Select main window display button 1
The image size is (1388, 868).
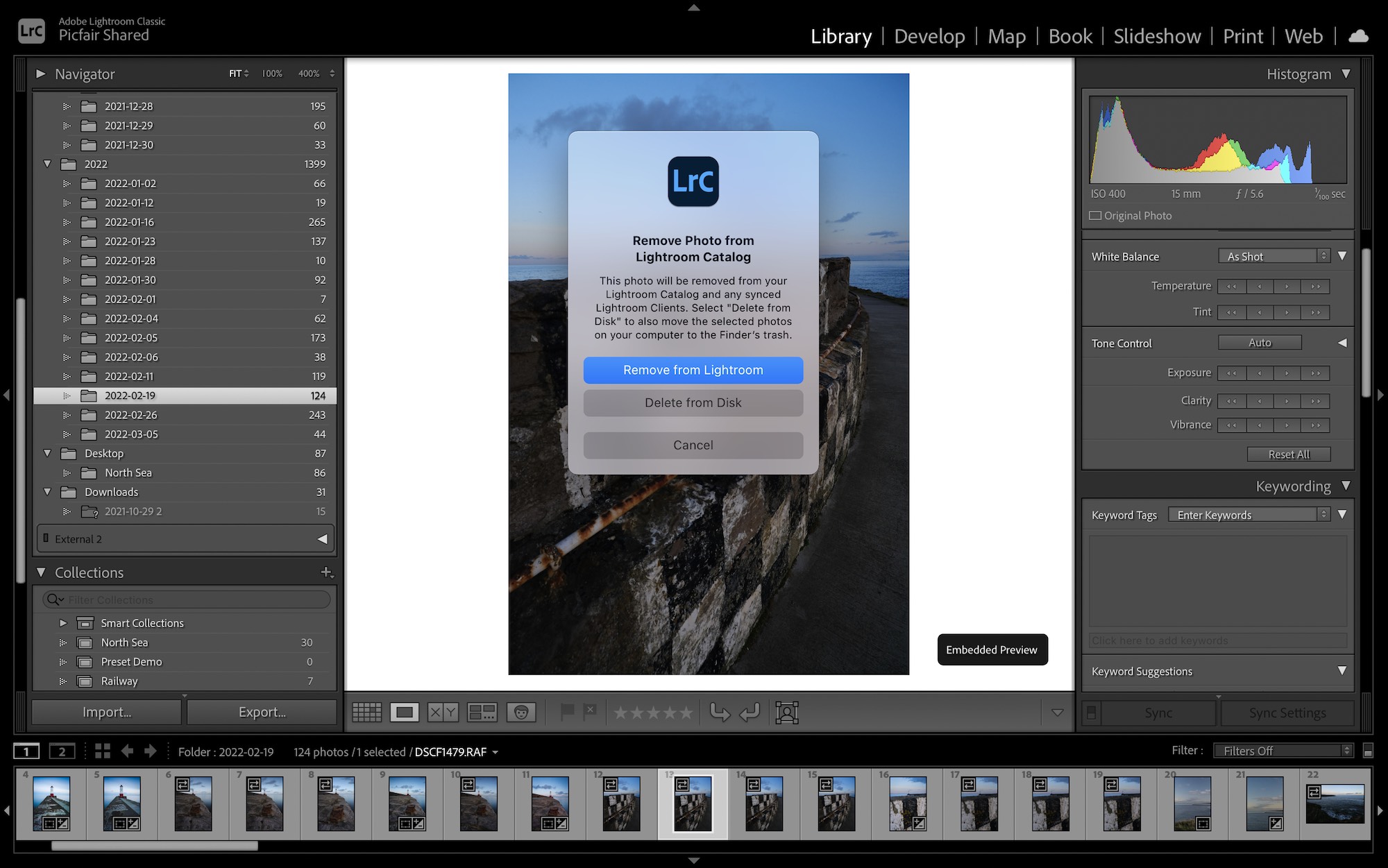click(x=26, y=751)
